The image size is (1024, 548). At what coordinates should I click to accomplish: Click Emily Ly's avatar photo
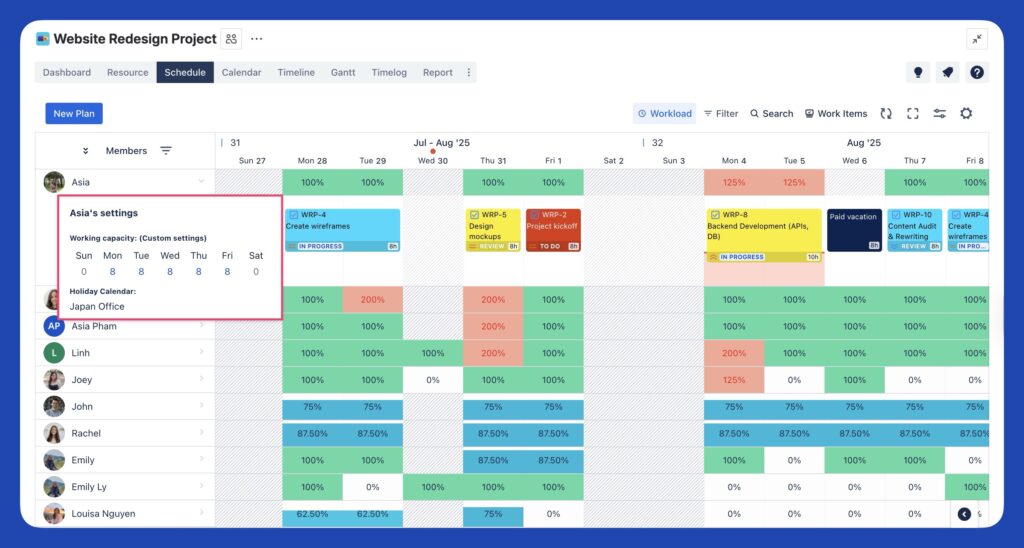[54, 487]
